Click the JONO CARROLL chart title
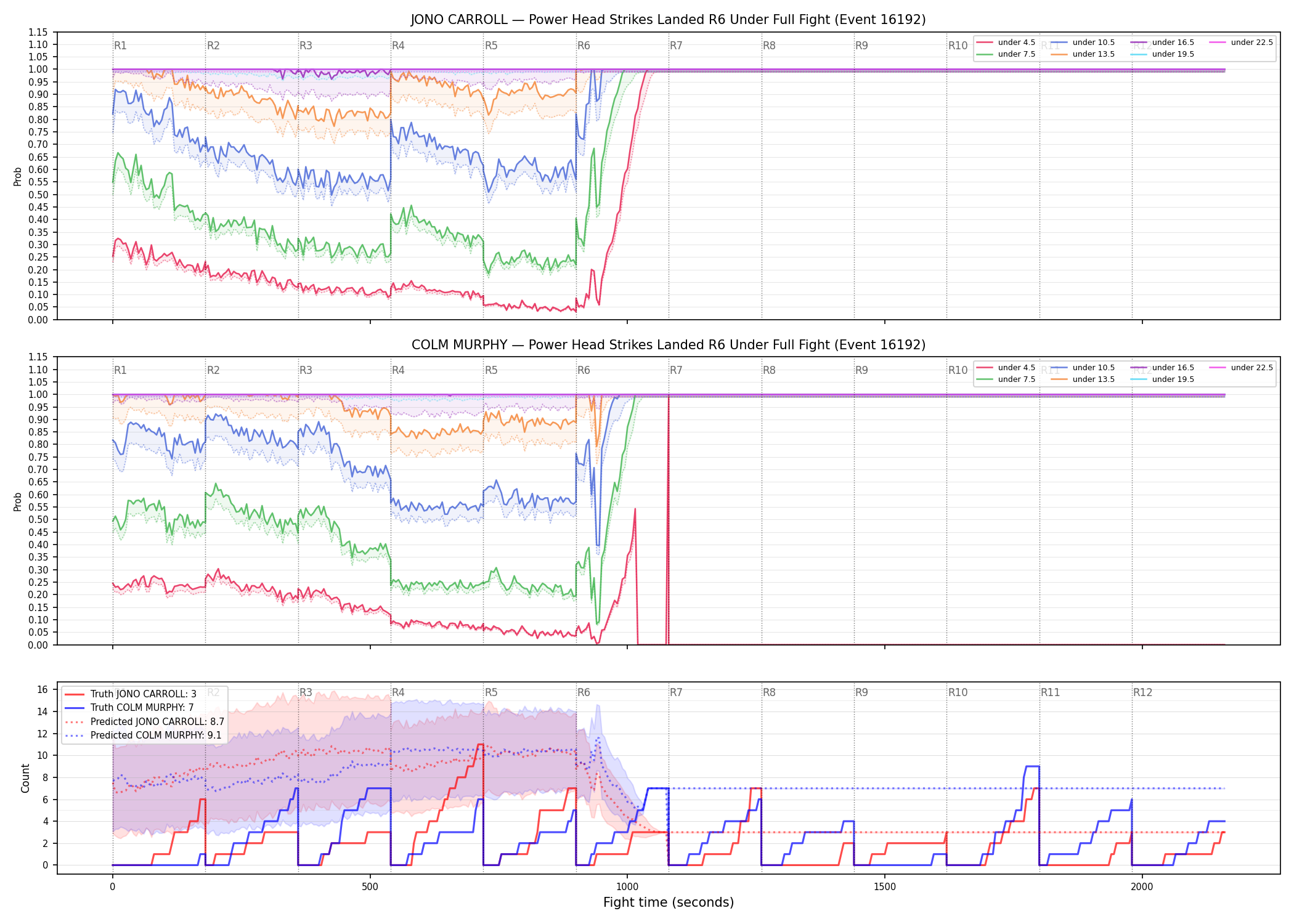1294x924 pixels. point(669,20)
